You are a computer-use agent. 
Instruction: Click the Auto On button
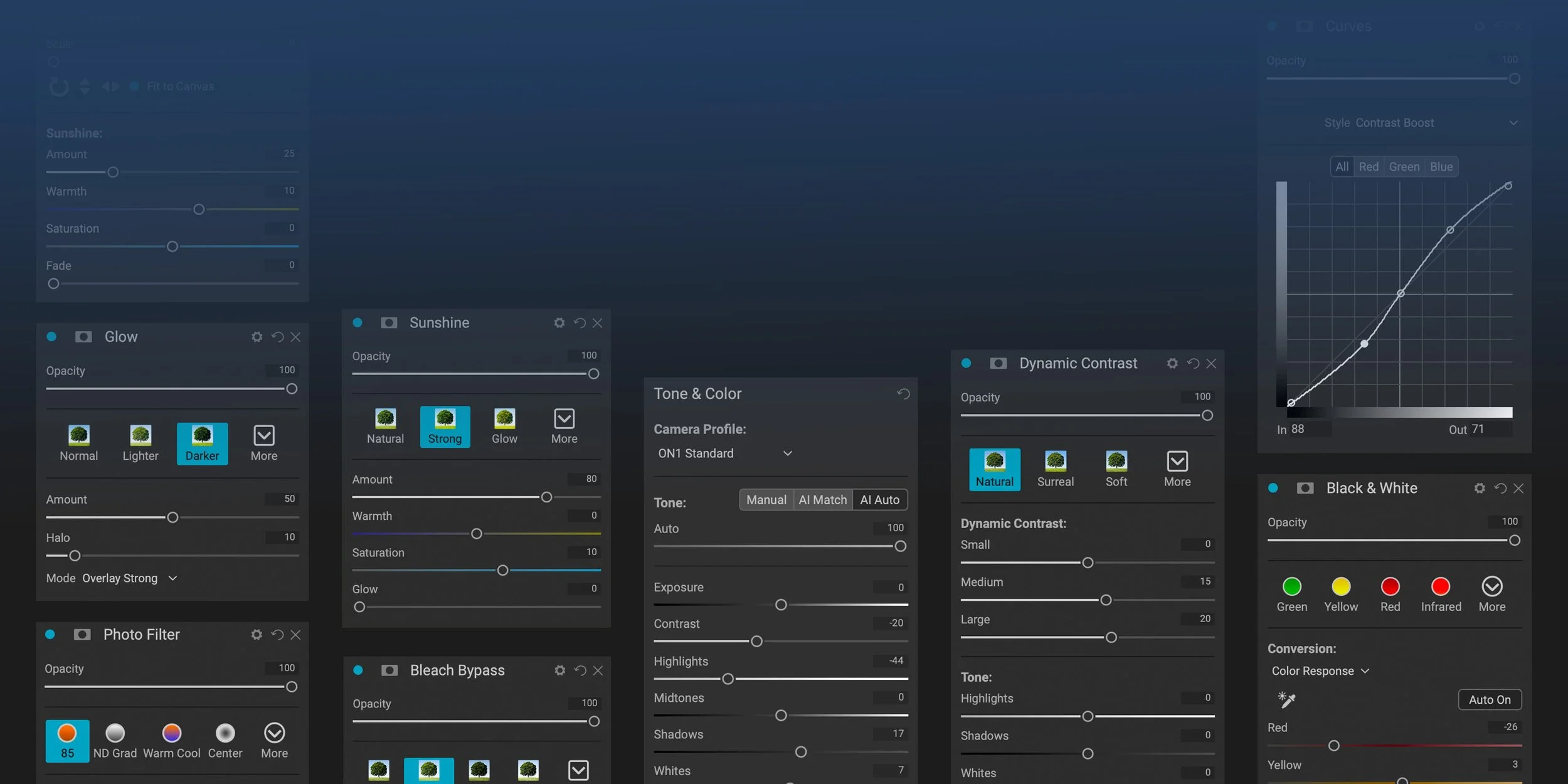click(x=1490, y=700)
